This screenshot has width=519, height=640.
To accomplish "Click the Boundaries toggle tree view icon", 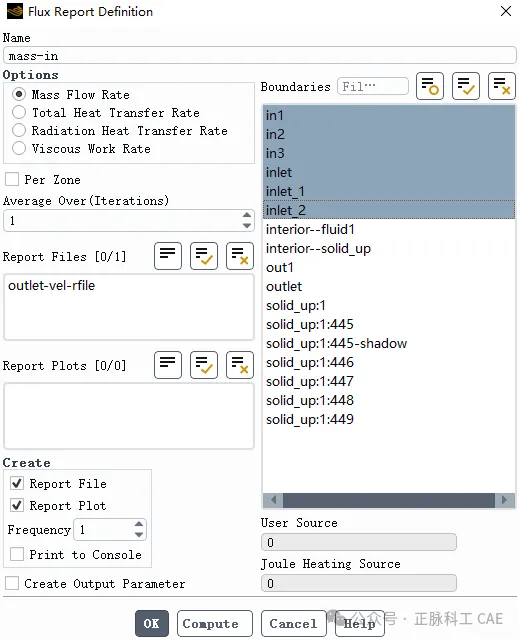I will pos(430,86).
